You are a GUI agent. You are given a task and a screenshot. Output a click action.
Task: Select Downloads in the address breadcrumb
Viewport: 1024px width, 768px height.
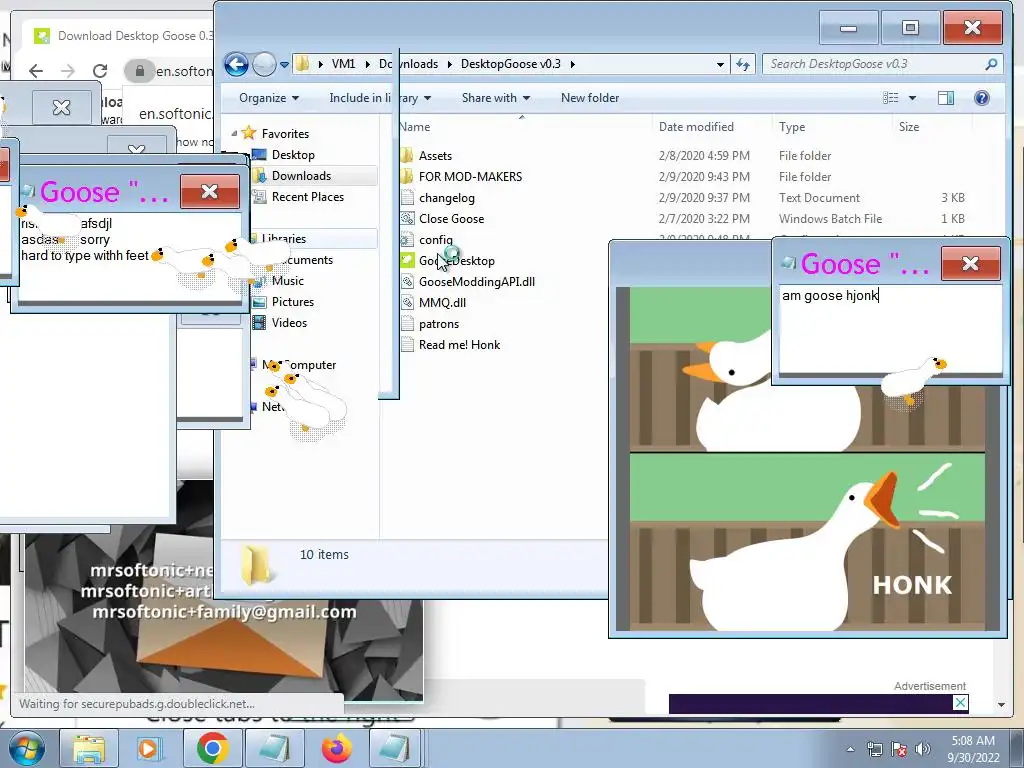click(409, 64)
